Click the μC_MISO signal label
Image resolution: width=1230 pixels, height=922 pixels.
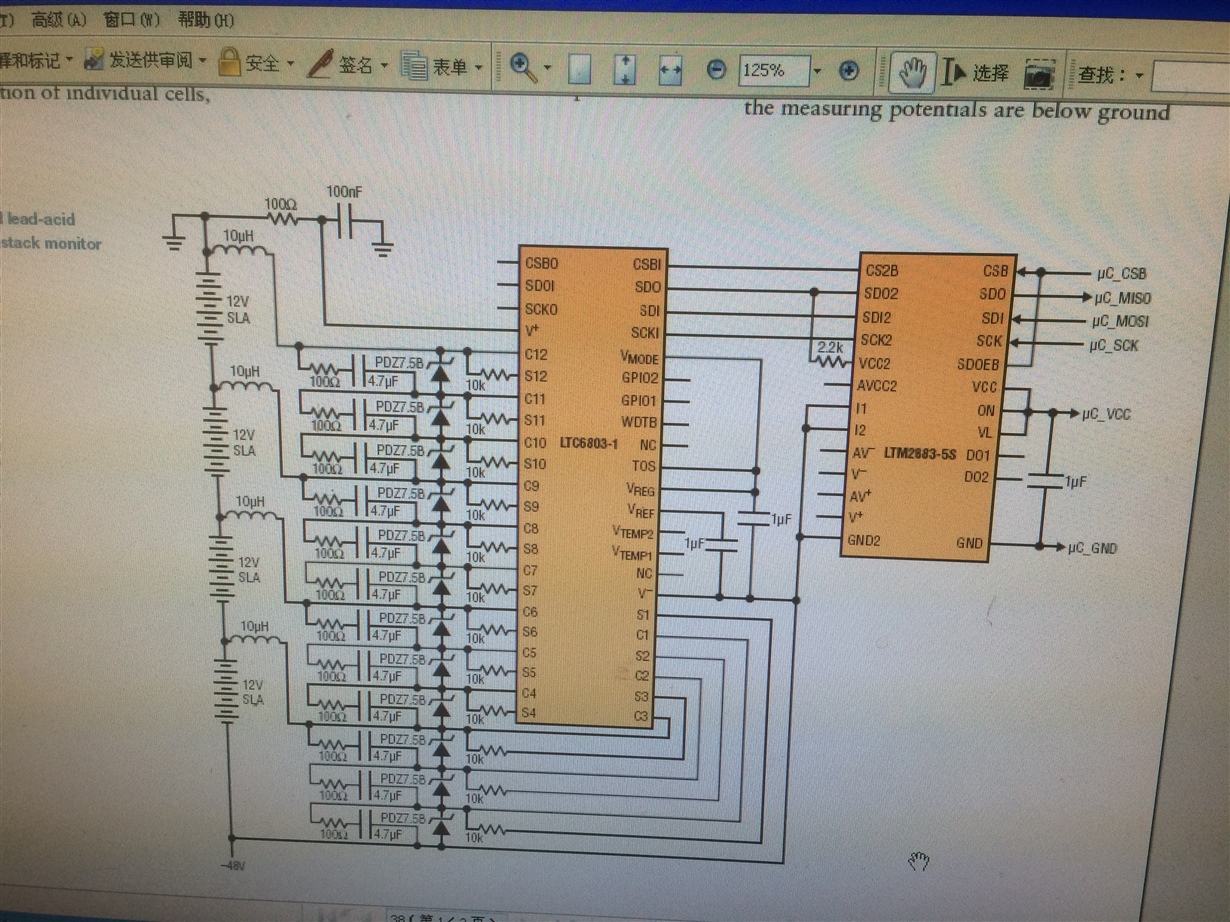coord(1122,298)
